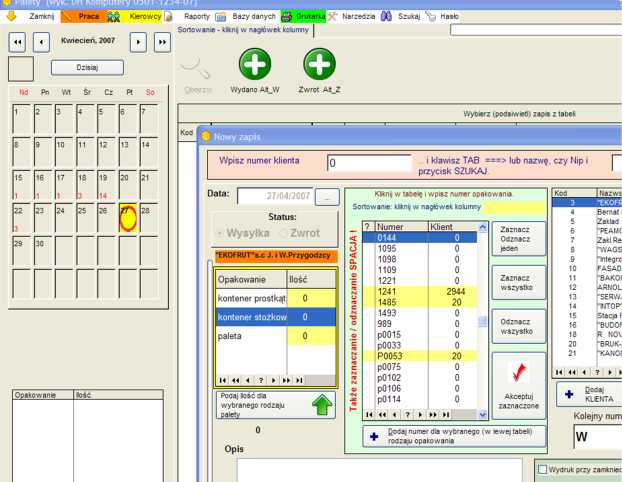Viewport: 622px width, 482px height.
Task: Click the Opis text area
Action: pos(380,470)
